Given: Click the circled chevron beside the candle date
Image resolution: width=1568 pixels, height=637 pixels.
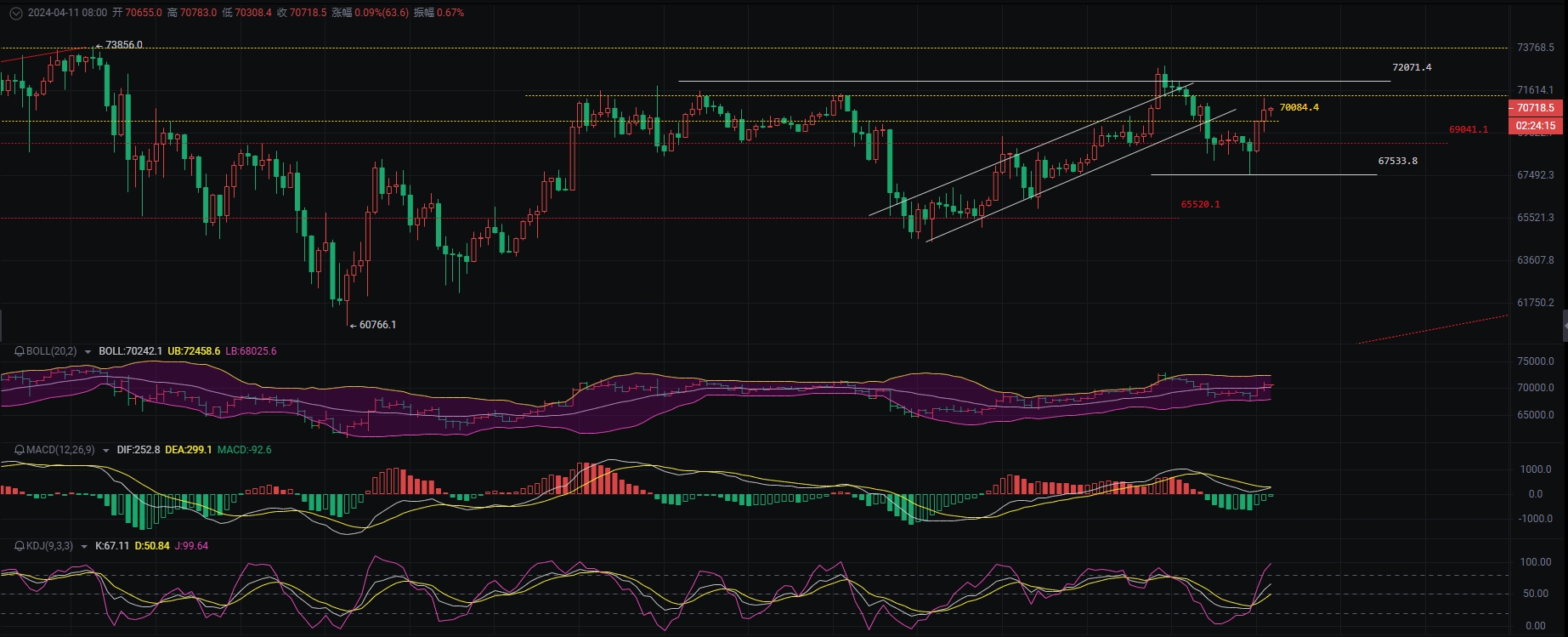Looking at the screenshot, I should point(15,13).
